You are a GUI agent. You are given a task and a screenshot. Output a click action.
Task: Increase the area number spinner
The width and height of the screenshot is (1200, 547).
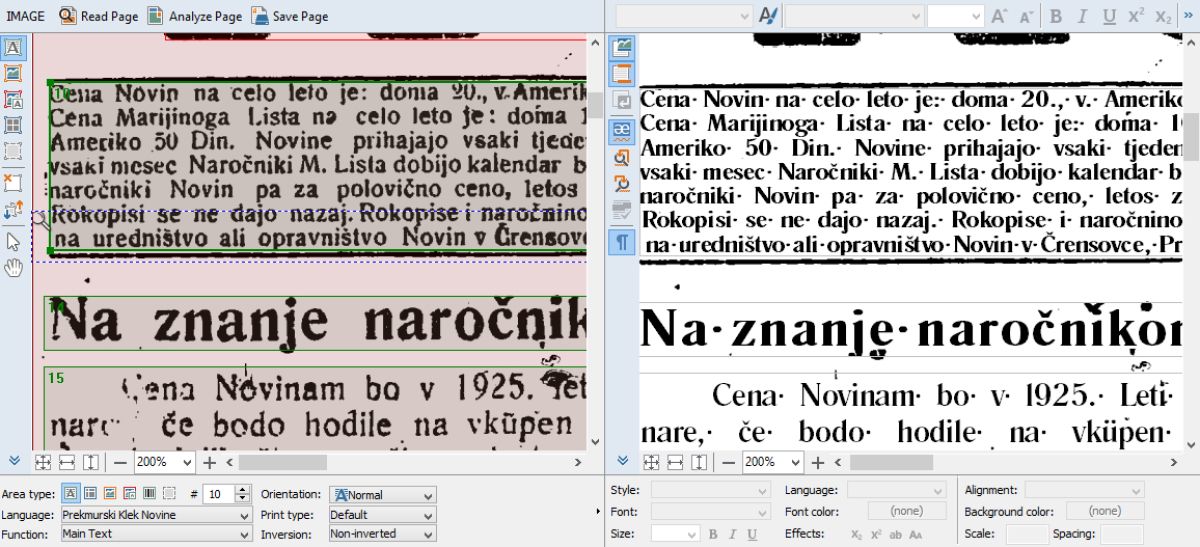(242, 490)
